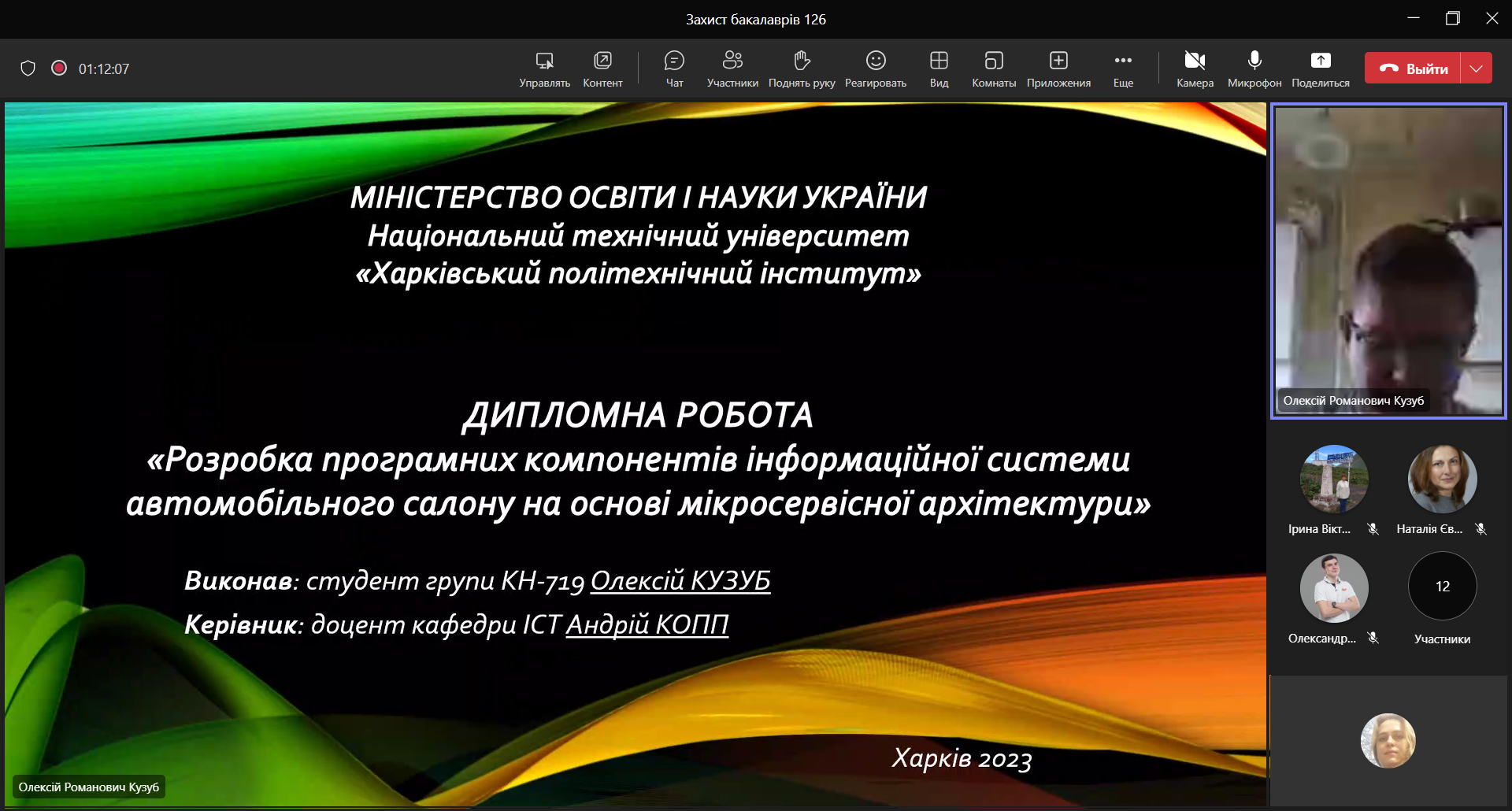Click muted mic icon beside Наталія Єв...
The height and width of the screenshot is (811, 1512).
[x=1481, y=529]
